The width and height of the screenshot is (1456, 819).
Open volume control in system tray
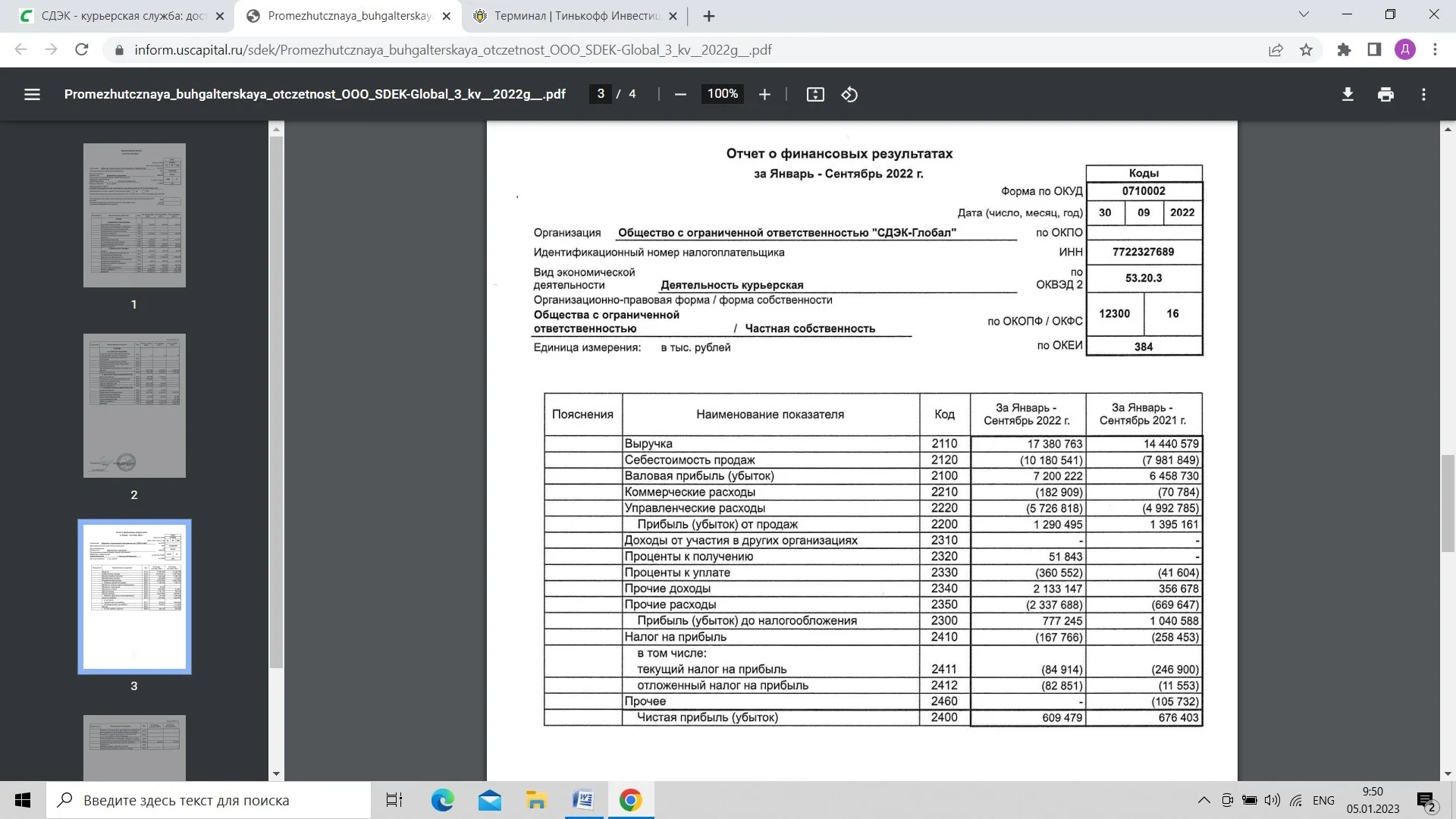click(x=1272, y=800)
